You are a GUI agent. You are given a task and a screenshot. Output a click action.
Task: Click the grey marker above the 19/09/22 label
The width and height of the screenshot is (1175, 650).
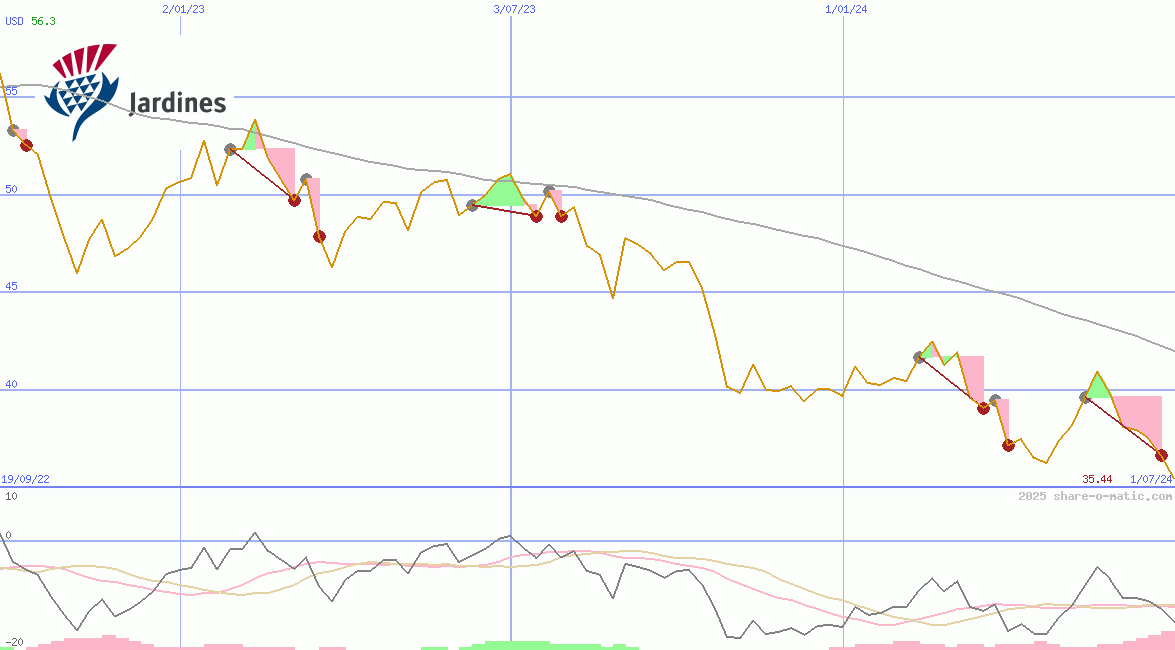[13, 130]
